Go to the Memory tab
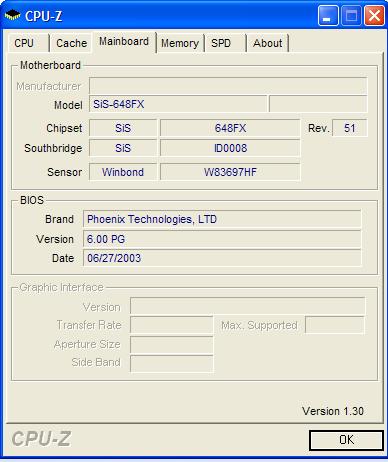Viewport: 388px width, 462px height. [x=180, y=43]
